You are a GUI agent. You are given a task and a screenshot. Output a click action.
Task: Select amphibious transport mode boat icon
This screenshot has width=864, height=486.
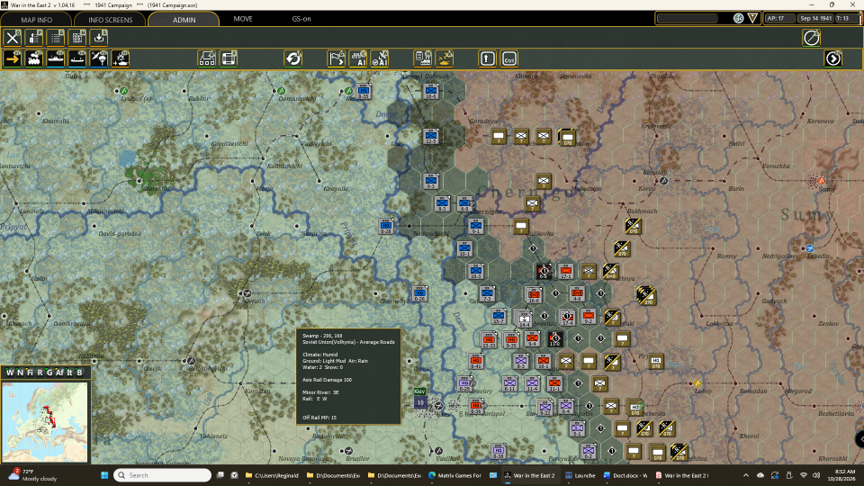click(77, 58)
